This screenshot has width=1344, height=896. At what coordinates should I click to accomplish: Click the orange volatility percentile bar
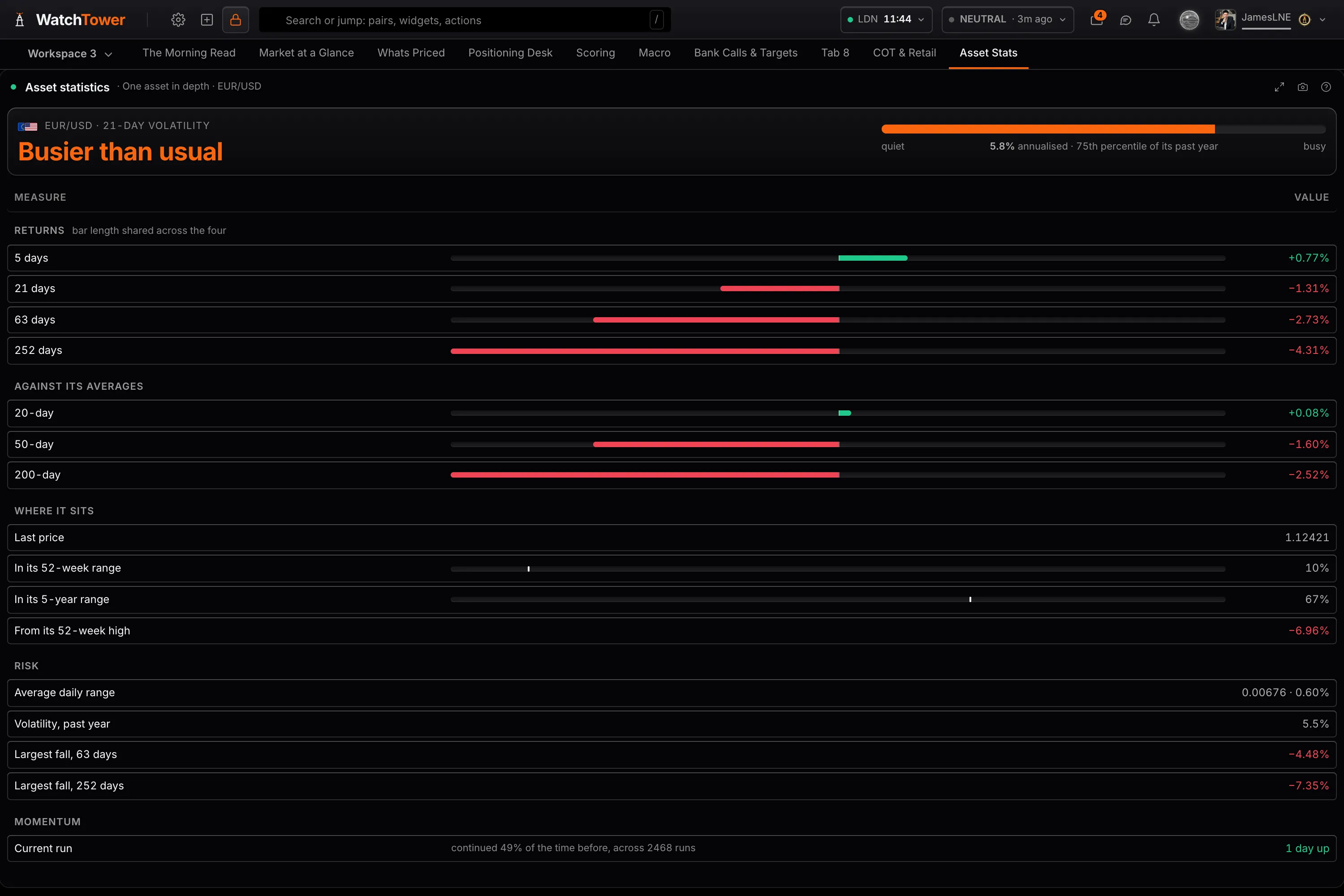[1103, 129]
